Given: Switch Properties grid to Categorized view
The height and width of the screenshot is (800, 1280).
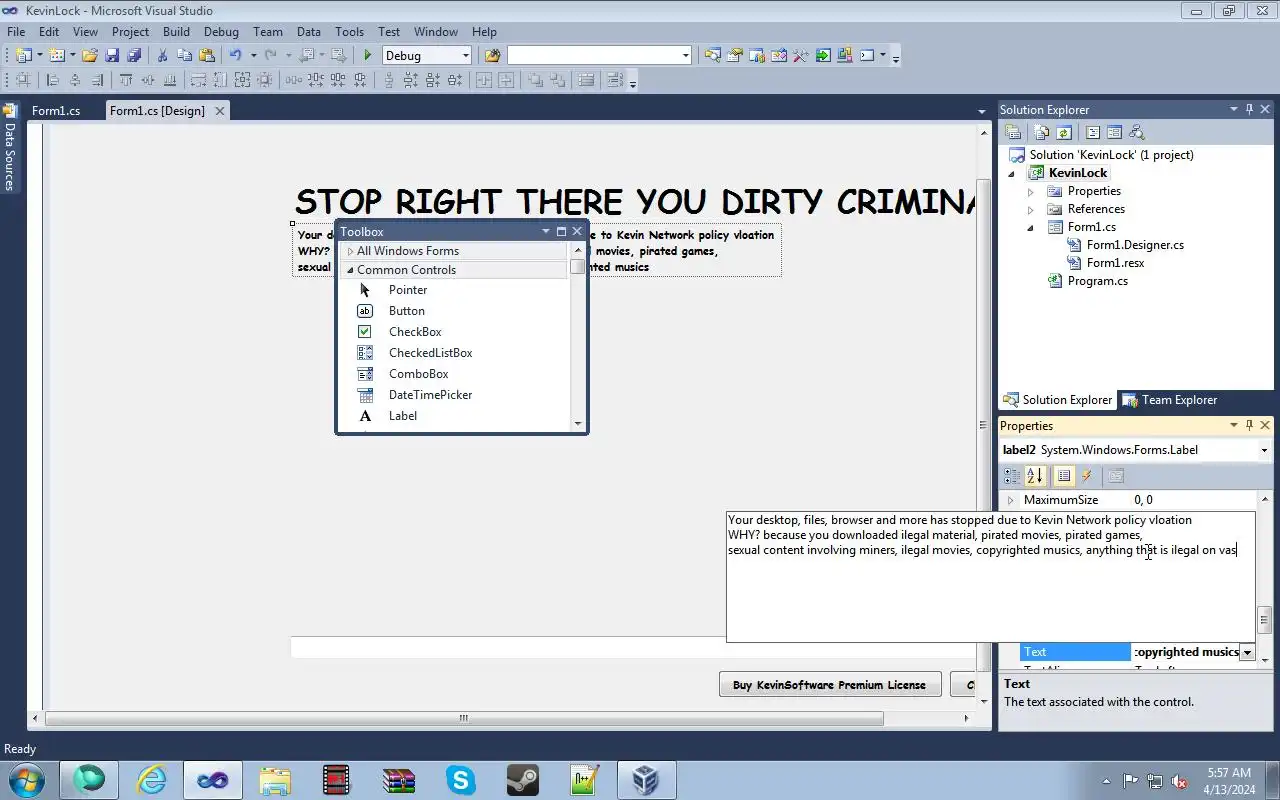Looking at the screenshot, I should [x=1012, y=476].
